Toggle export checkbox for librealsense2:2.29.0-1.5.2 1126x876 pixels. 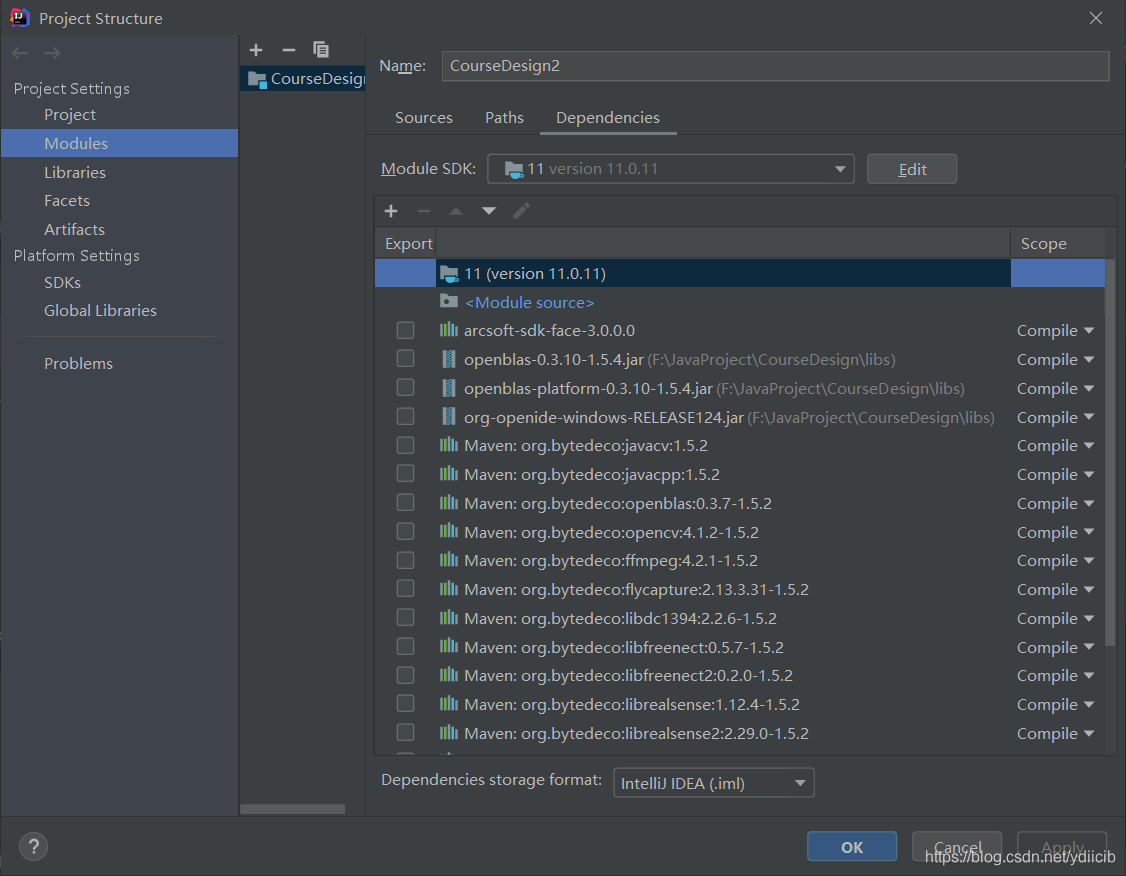[406, 732]
